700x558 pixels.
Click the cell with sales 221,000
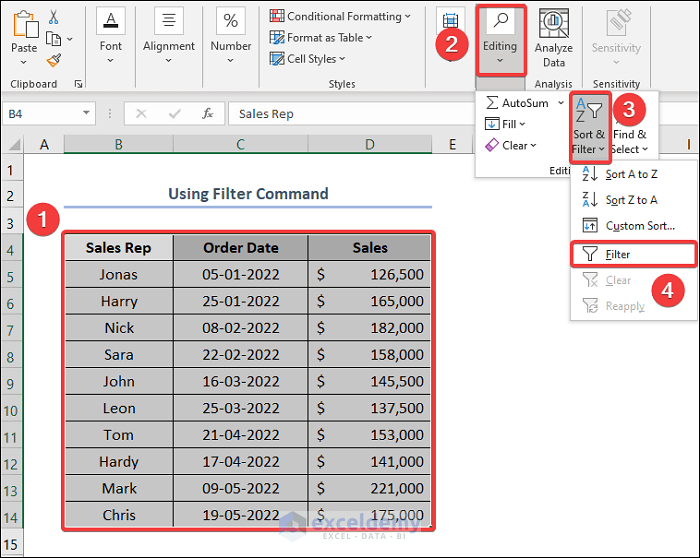coord(370,489)
